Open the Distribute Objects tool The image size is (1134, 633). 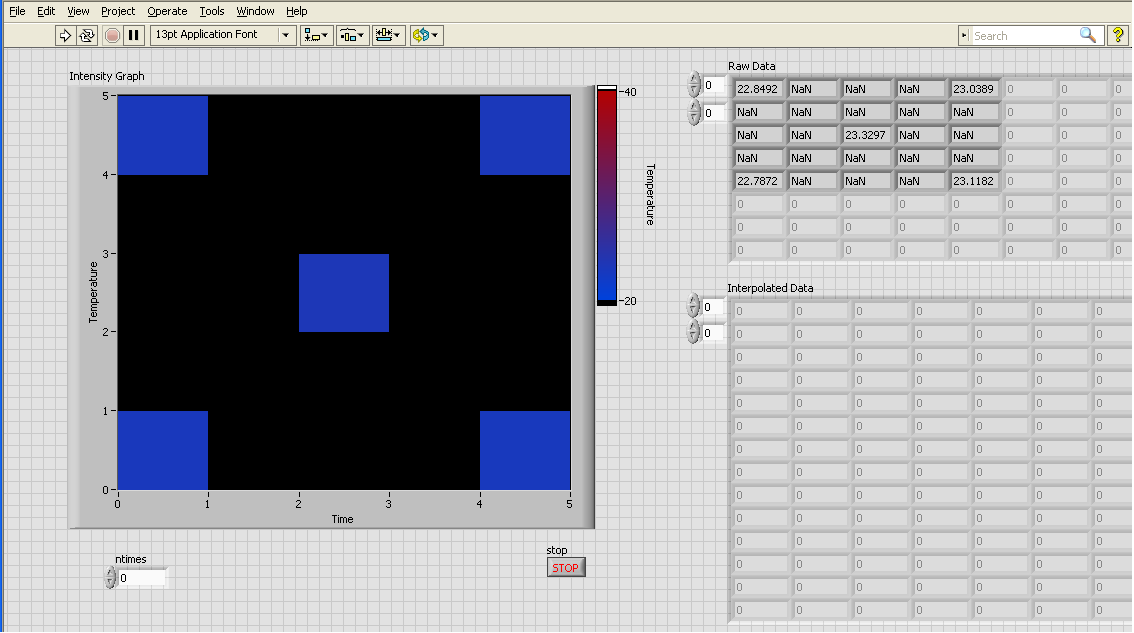tap(352, 35)
